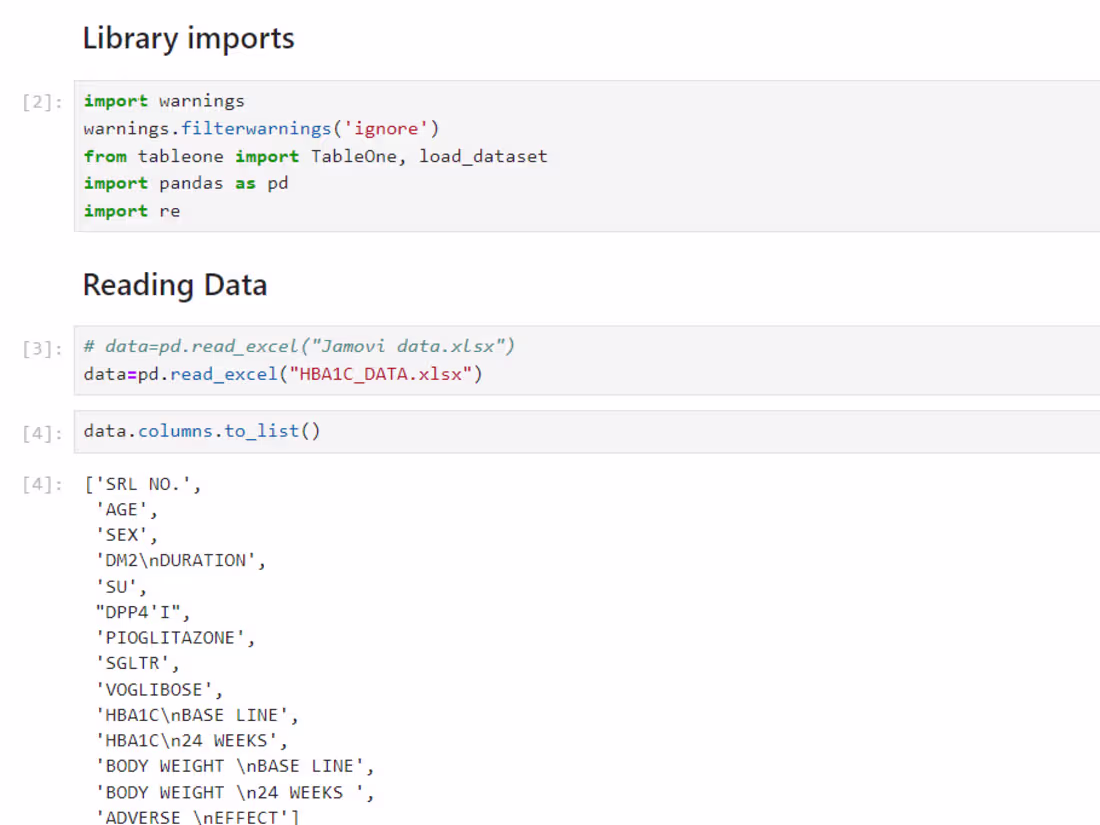Click the "Reading Data" heading
Screen dimensions: 1100x825
175,286
